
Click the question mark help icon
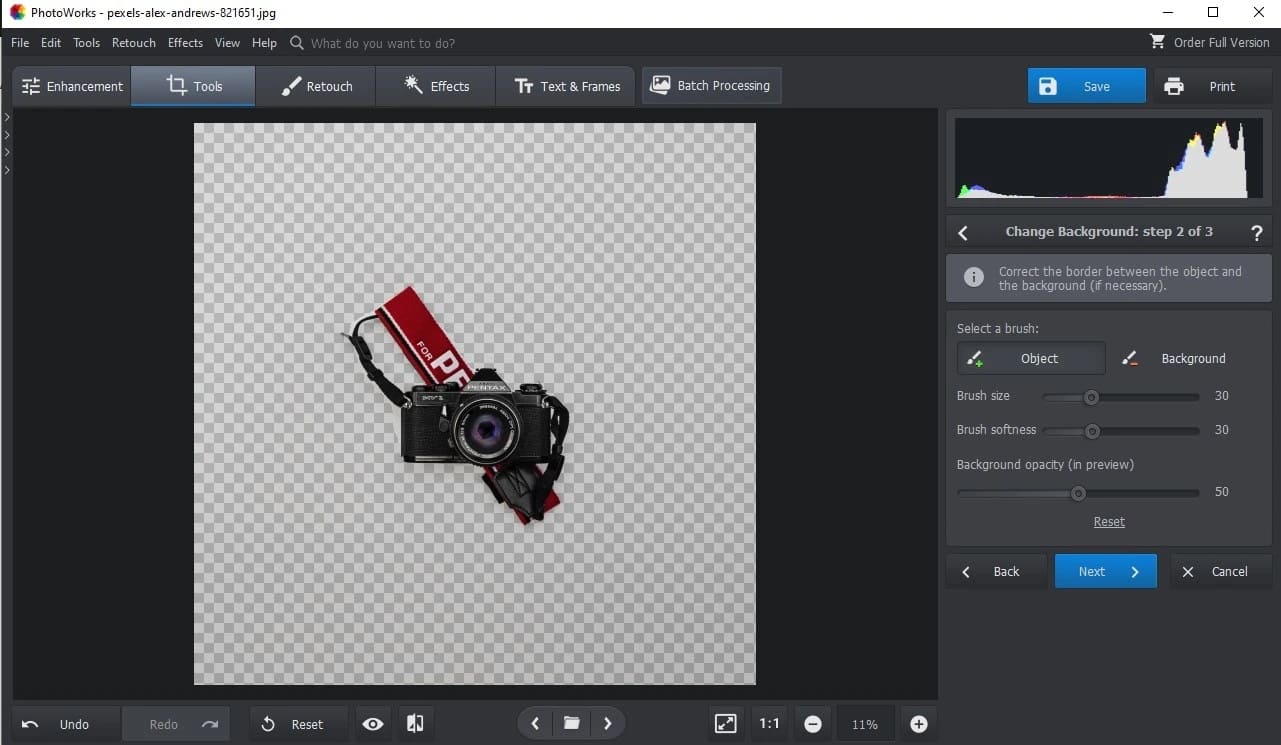pos(1256,232)
